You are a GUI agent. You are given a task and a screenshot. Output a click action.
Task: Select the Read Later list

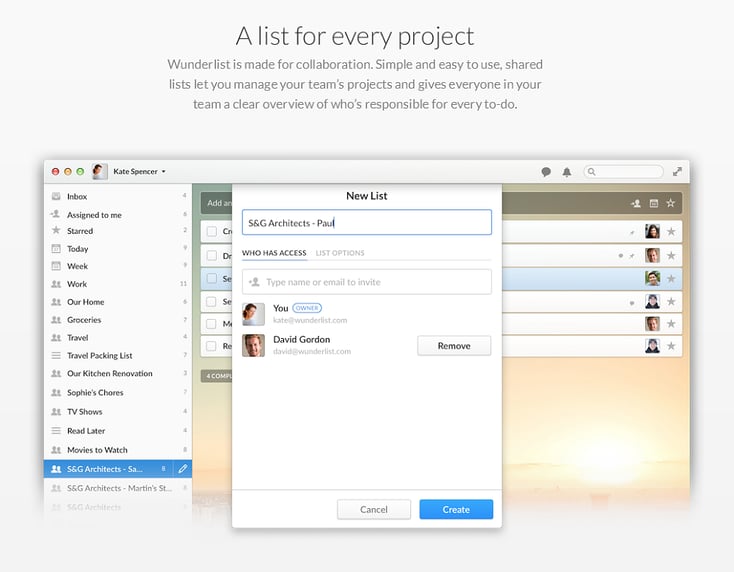[118, 431]
